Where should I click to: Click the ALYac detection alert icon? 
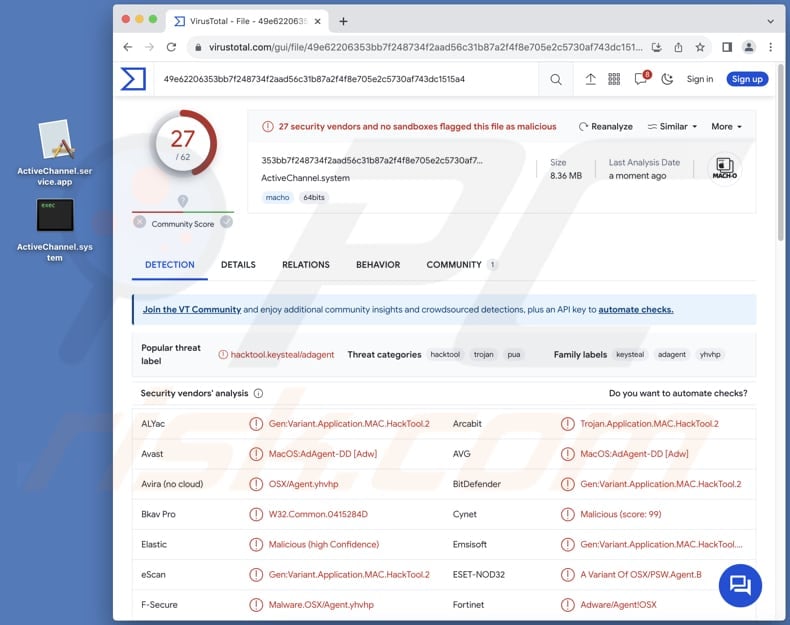[256, 424]
